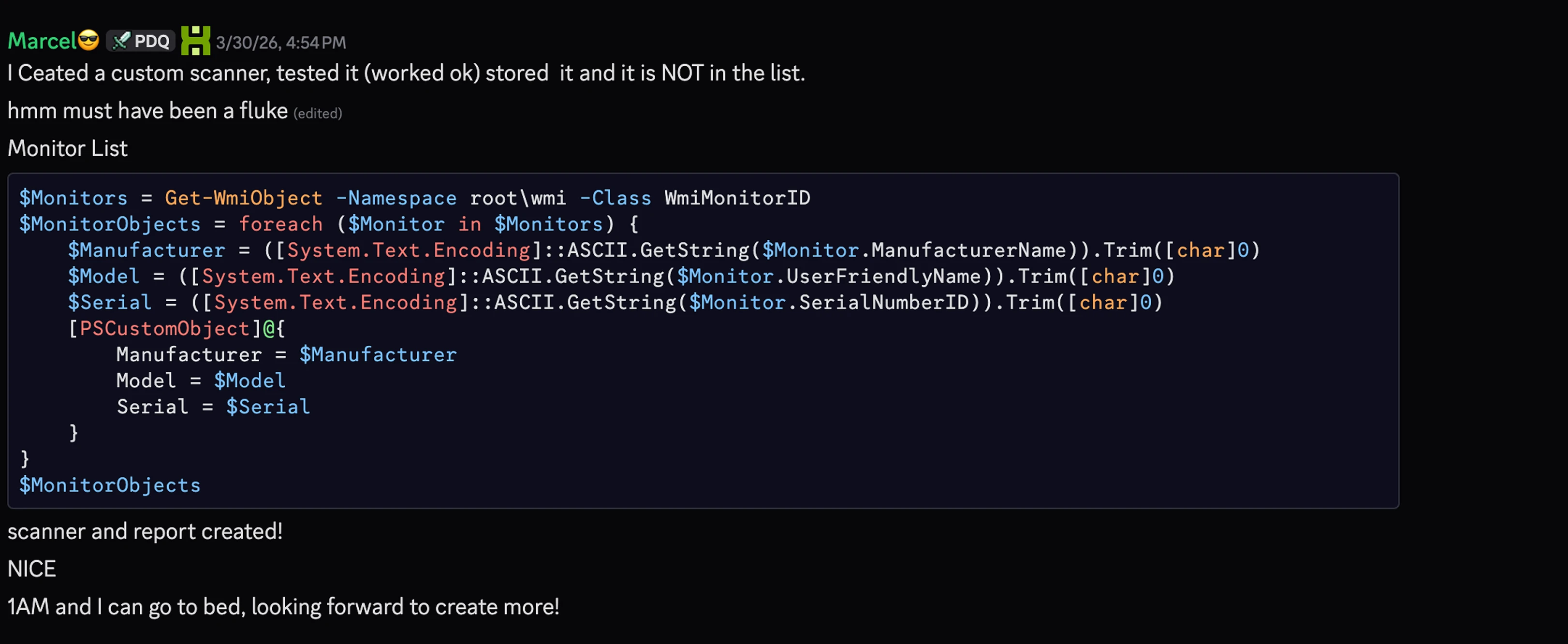This screenshot has height=644, width=1568.
Task: Click the Get-WmiObject line in the code block
Action: [414, 198]
